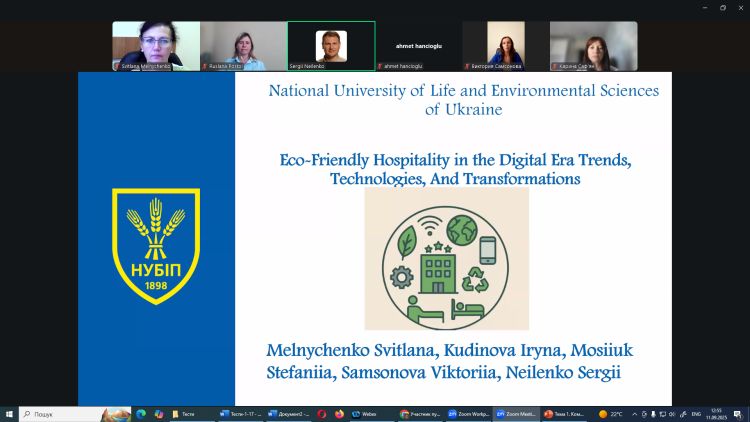Launch the Copilot app in taskbar
The image size is (750, 422).
click(159, 414)
